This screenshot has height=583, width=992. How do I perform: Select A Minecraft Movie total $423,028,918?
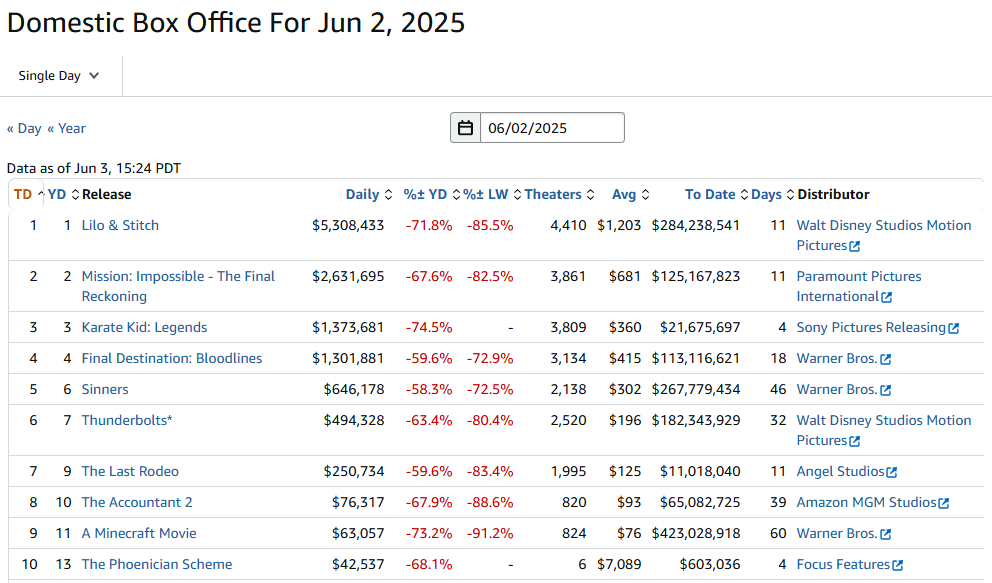[696, 533]
